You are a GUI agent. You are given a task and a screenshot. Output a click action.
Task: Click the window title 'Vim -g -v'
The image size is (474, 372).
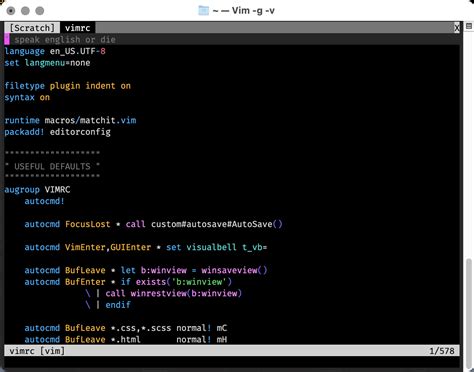pos(253,11)
